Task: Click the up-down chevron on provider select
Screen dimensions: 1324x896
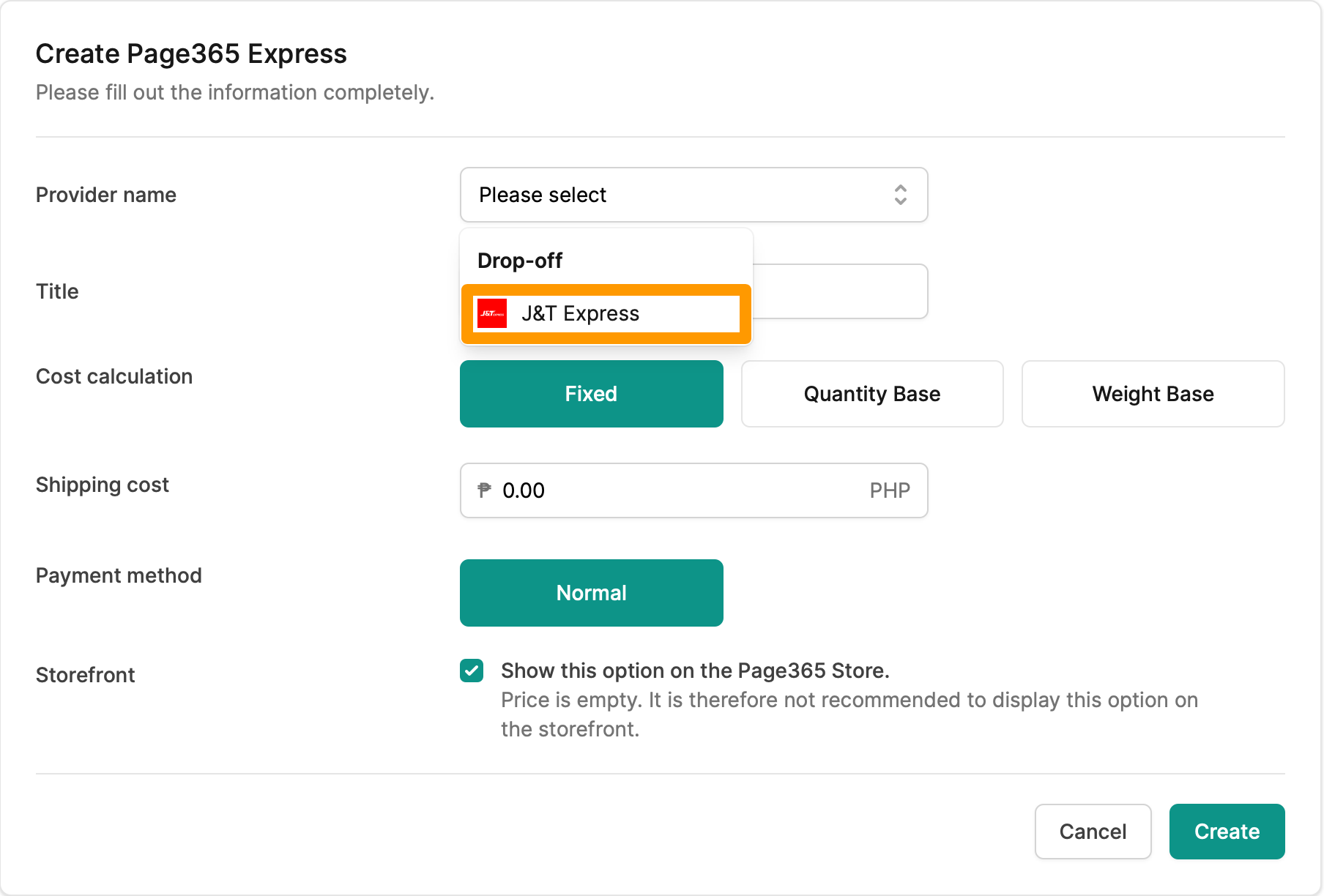Action: [900, 195]
